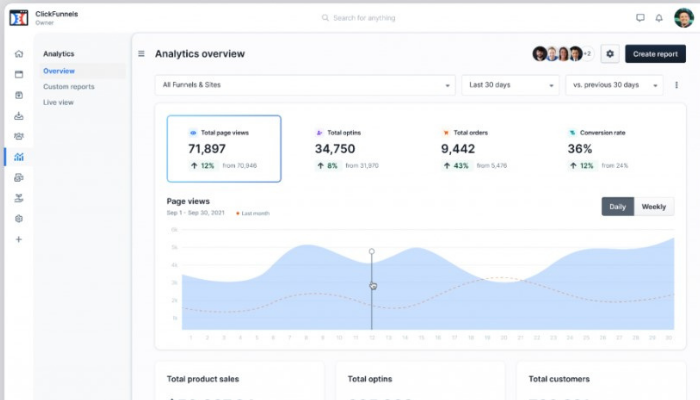Click the Total page views eye icon

tap(193, 133)
